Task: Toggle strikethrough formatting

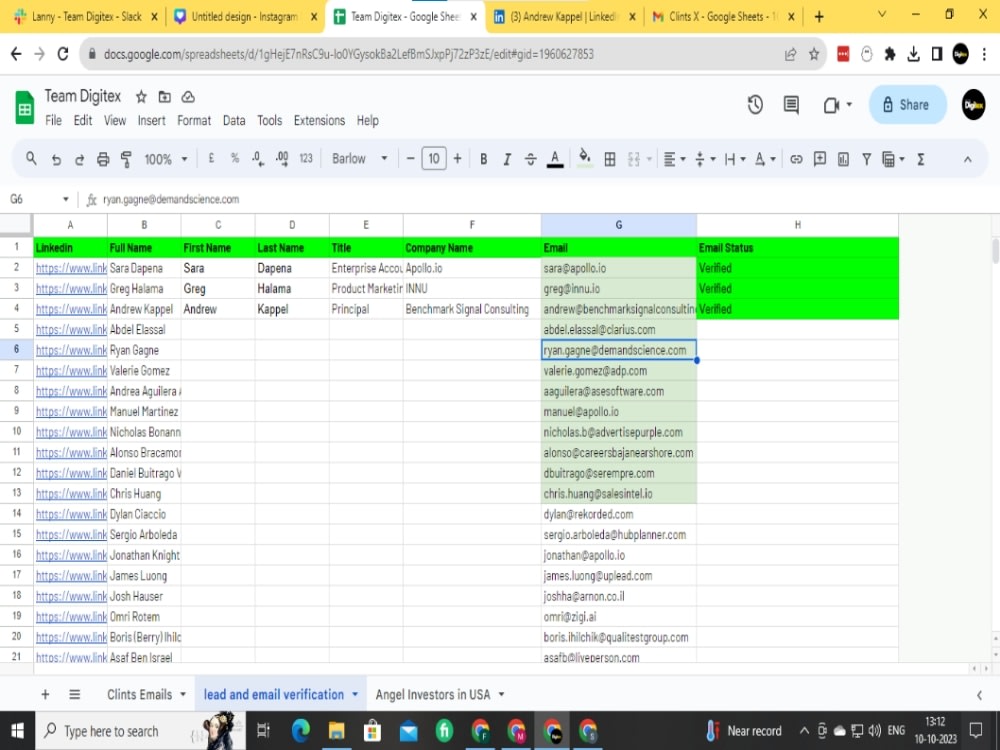Action: tap(531, 159)
